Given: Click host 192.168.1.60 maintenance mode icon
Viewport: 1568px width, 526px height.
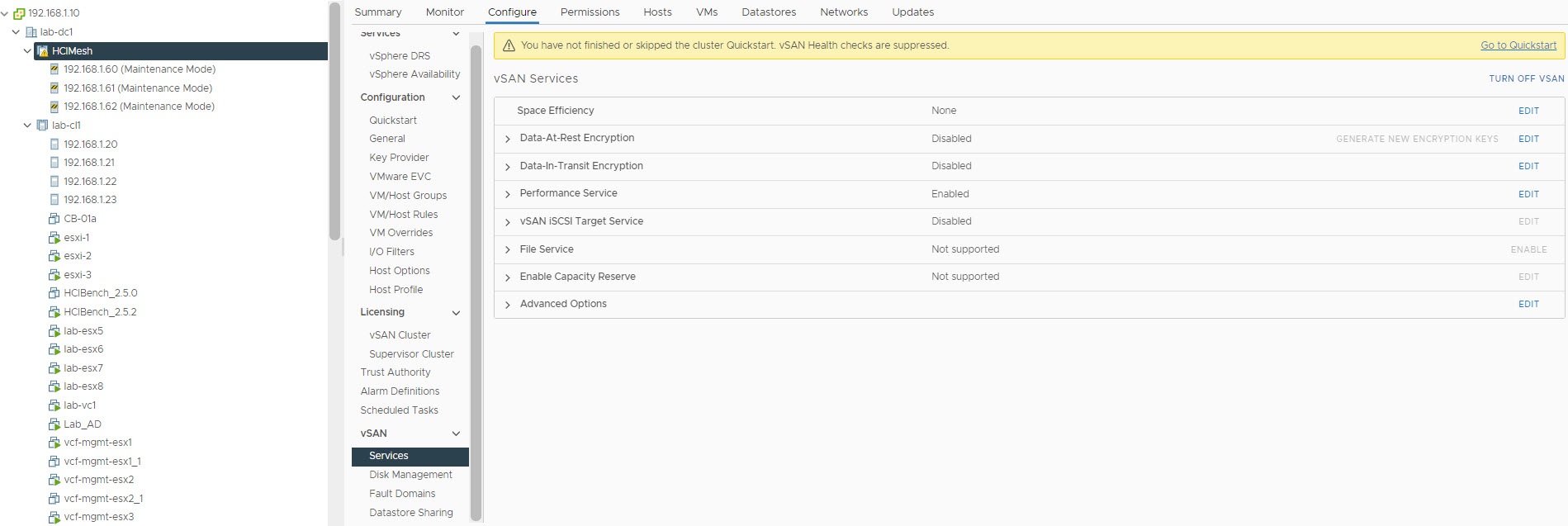Looking at the screenshot, I should pyautogui.click(x=54, y=69).
